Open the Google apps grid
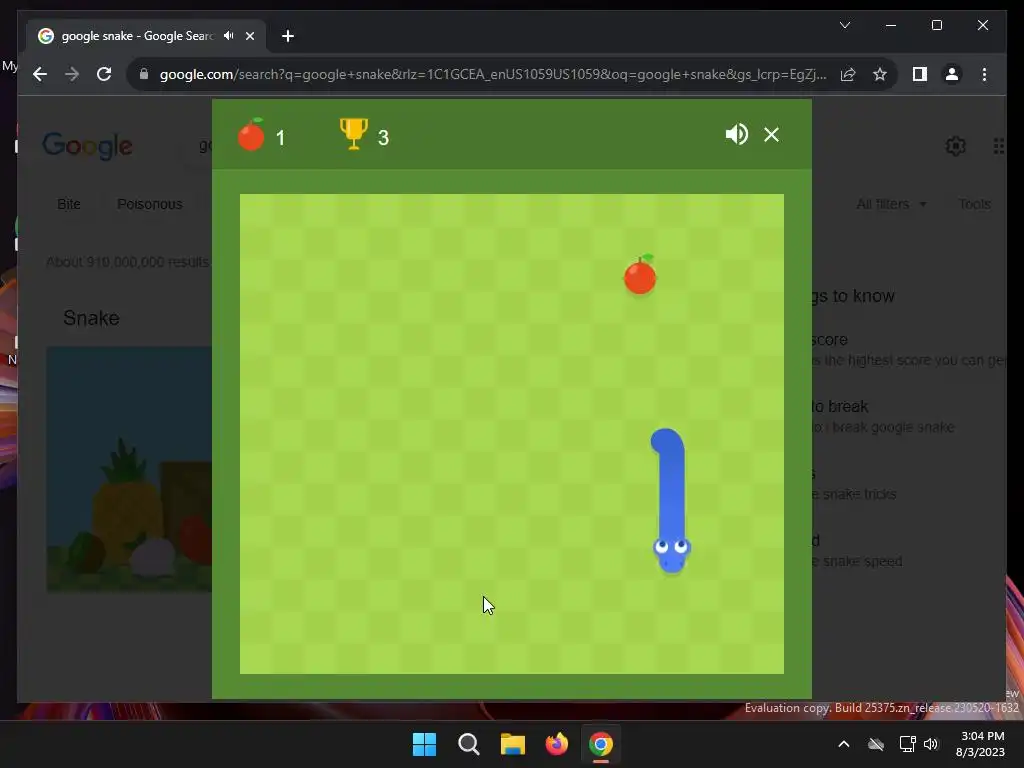 999,146
